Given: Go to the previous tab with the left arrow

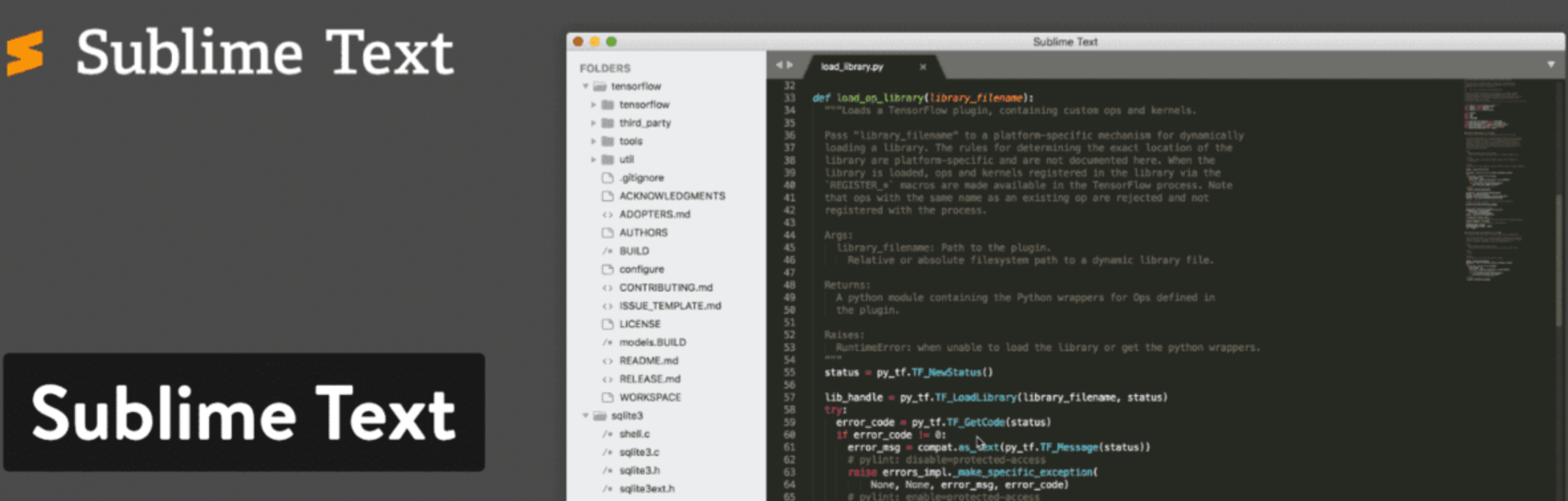Looking at the screenshot, I should point(779,65).
